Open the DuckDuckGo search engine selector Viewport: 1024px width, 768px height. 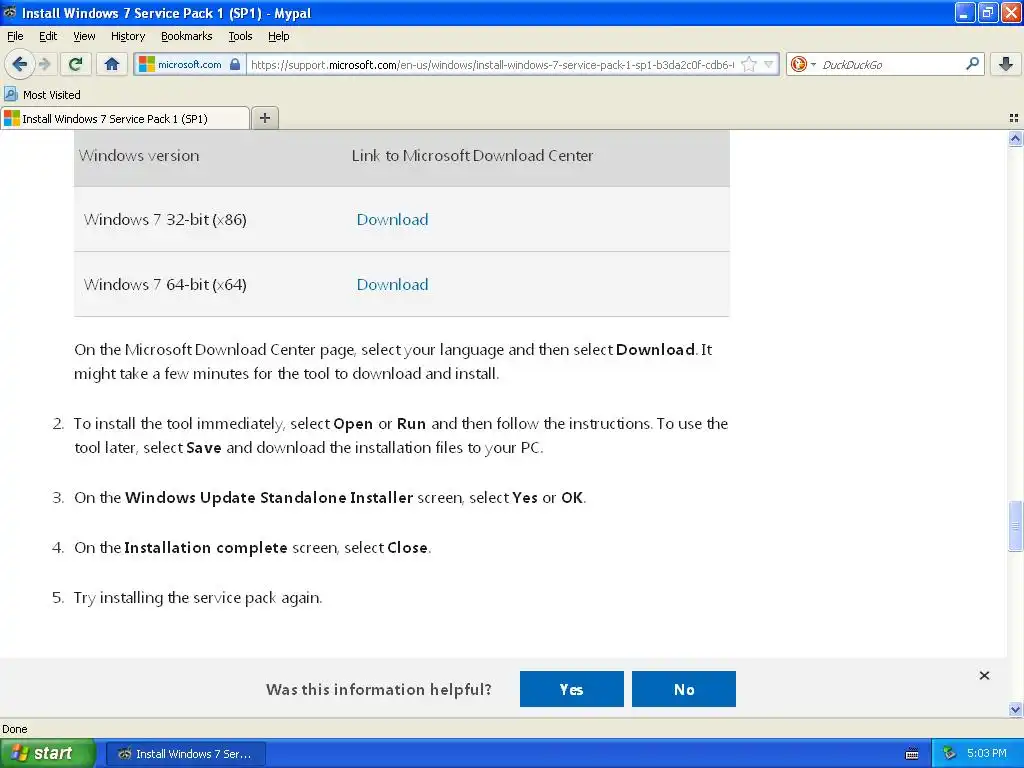tap(803, 64)
